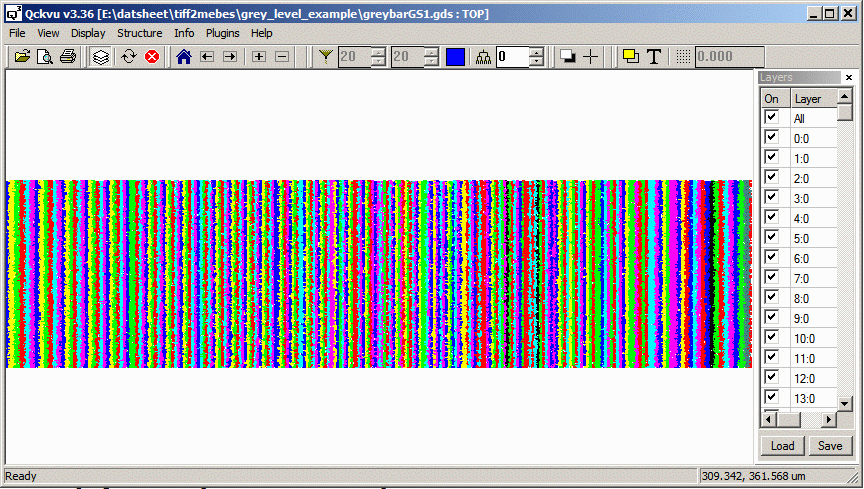This screenshot has width=864, height=489.
Task: Click the zoom out minus icon
Action: 282,56
